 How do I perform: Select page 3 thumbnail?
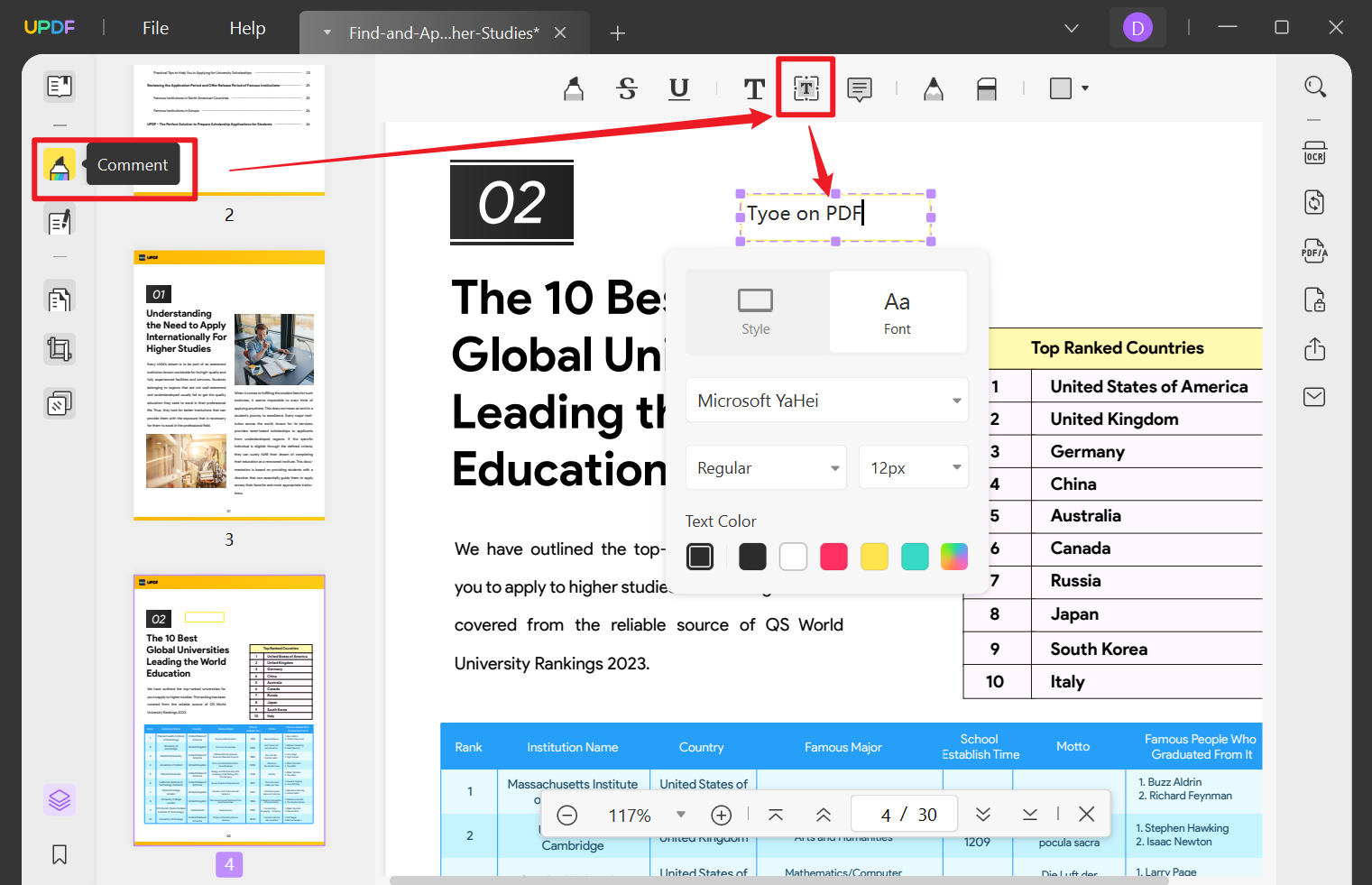[229, 385]
